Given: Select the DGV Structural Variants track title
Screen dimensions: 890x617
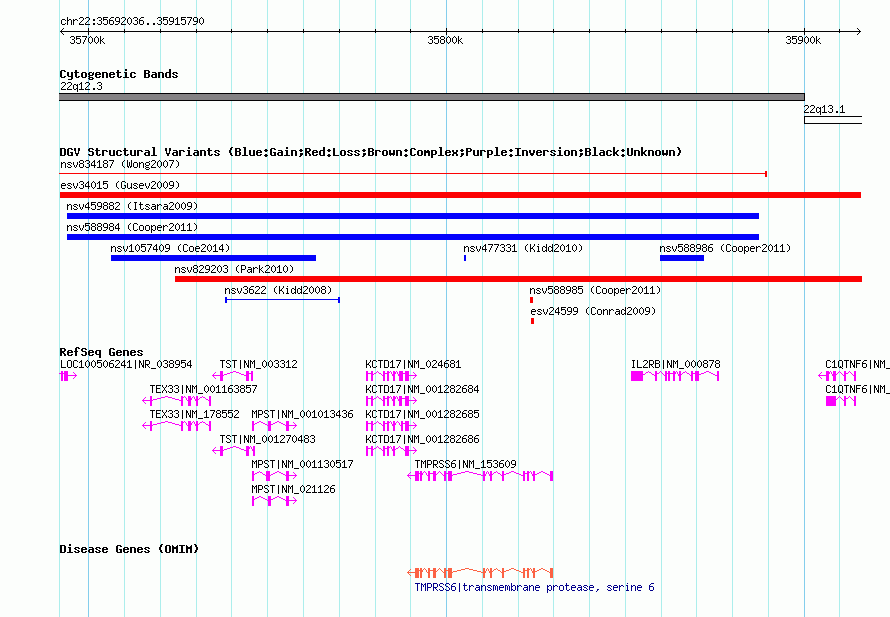Looking at the screenshot, I should pos(371,152).
